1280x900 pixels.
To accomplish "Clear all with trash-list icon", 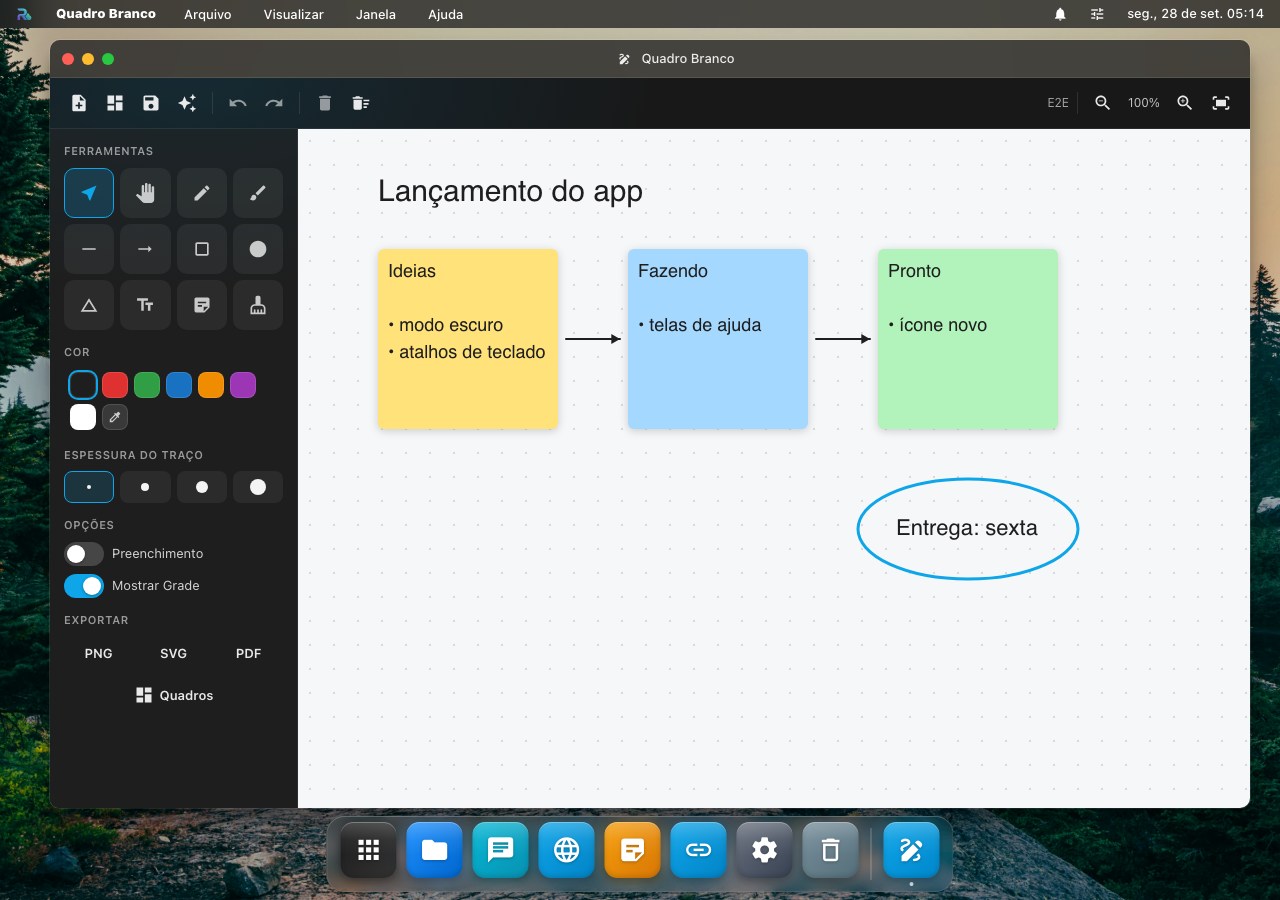I will [x=361, y=103].
